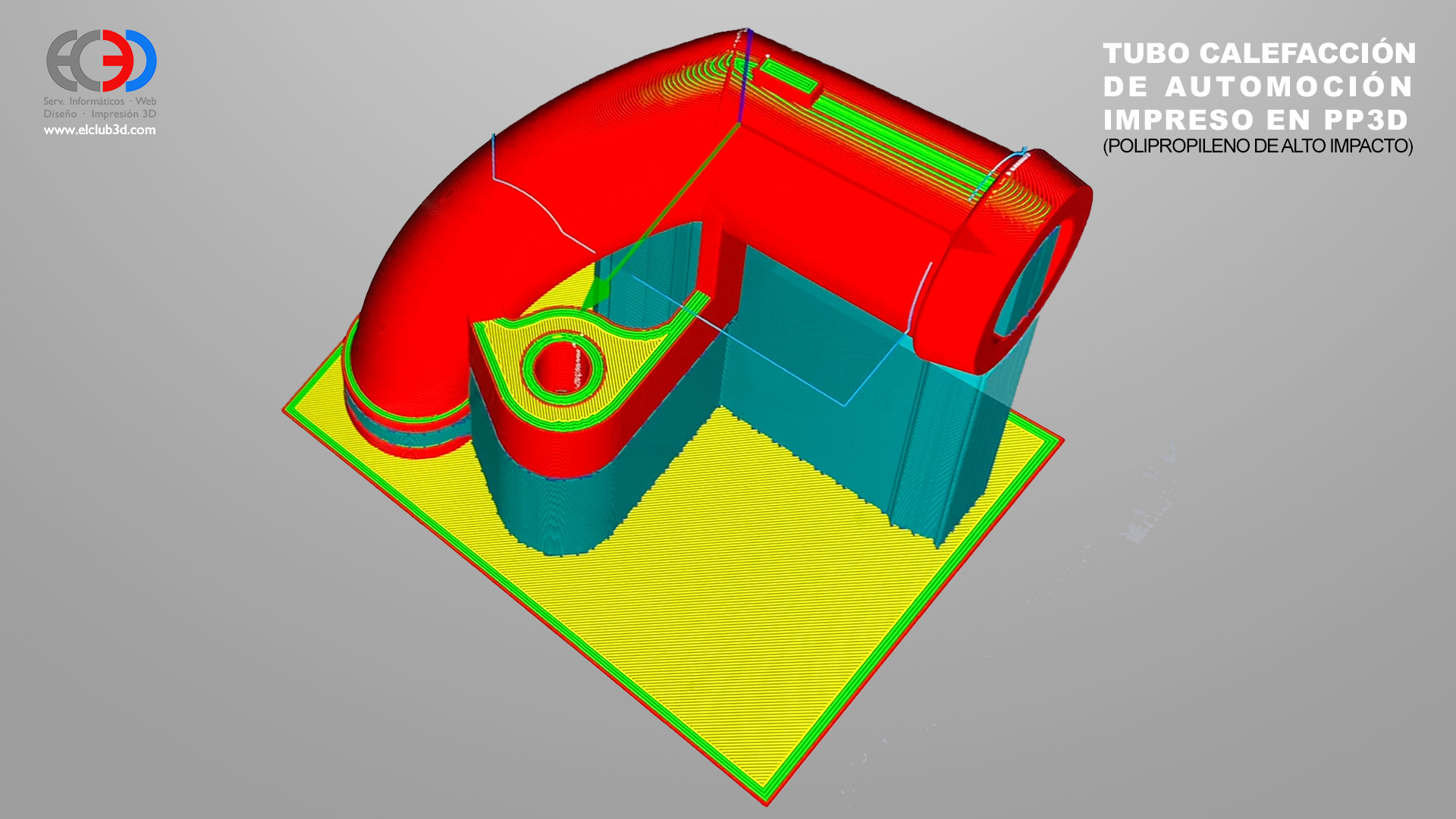This screenshot has width=1456, height=819.
Task: Open the www.elclub3d.com link
Action: (99, 130)
